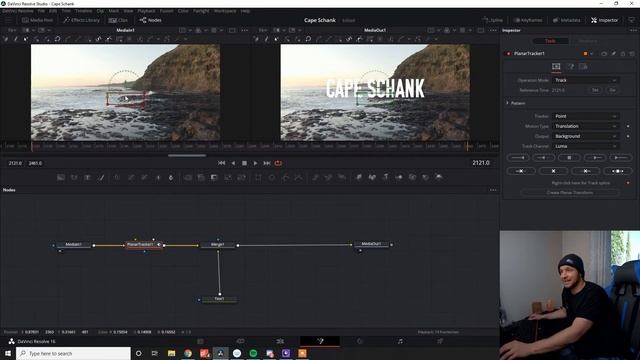Open the Spline editor panel
The width and height of the screenshot is (640, 360).
tap(492, 20)
